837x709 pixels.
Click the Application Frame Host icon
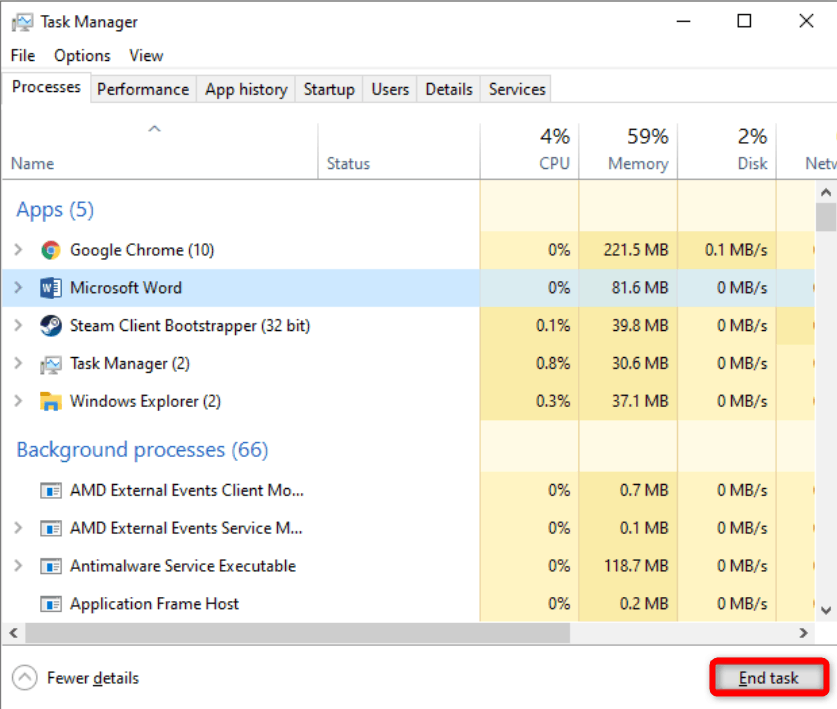pyautogui.click(x=51, y=604)
